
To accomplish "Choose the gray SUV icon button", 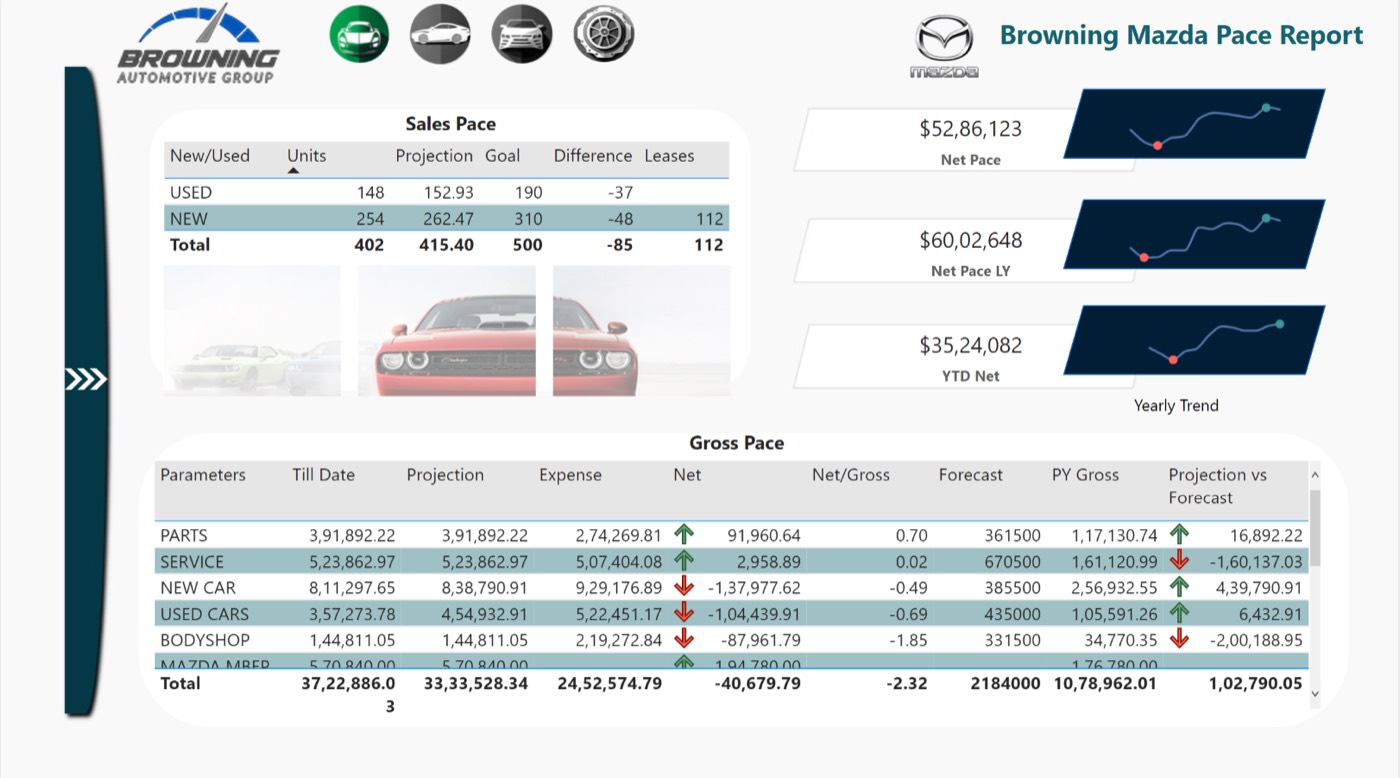I will point(521,34).
